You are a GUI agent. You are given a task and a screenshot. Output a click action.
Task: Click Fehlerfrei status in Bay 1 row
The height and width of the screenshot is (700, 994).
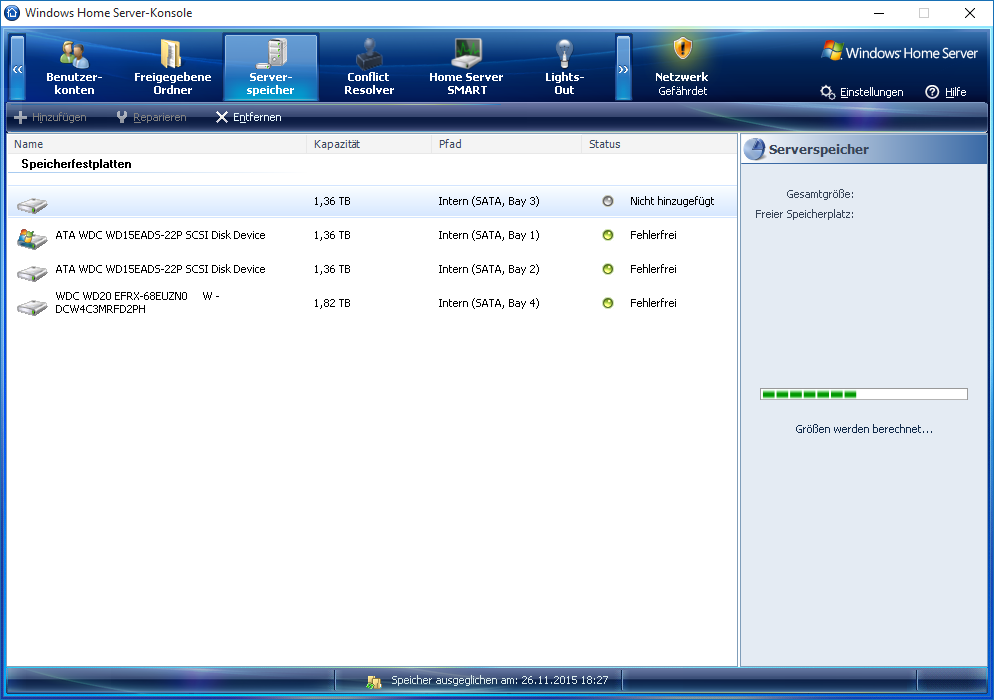point(653,235)
